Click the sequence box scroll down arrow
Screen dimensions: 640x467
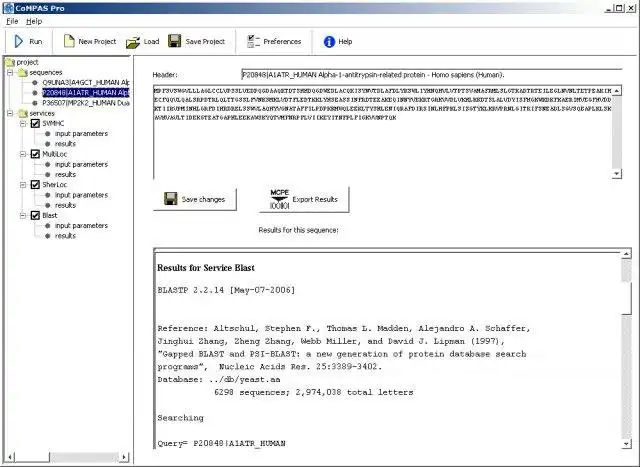(617, 173)
